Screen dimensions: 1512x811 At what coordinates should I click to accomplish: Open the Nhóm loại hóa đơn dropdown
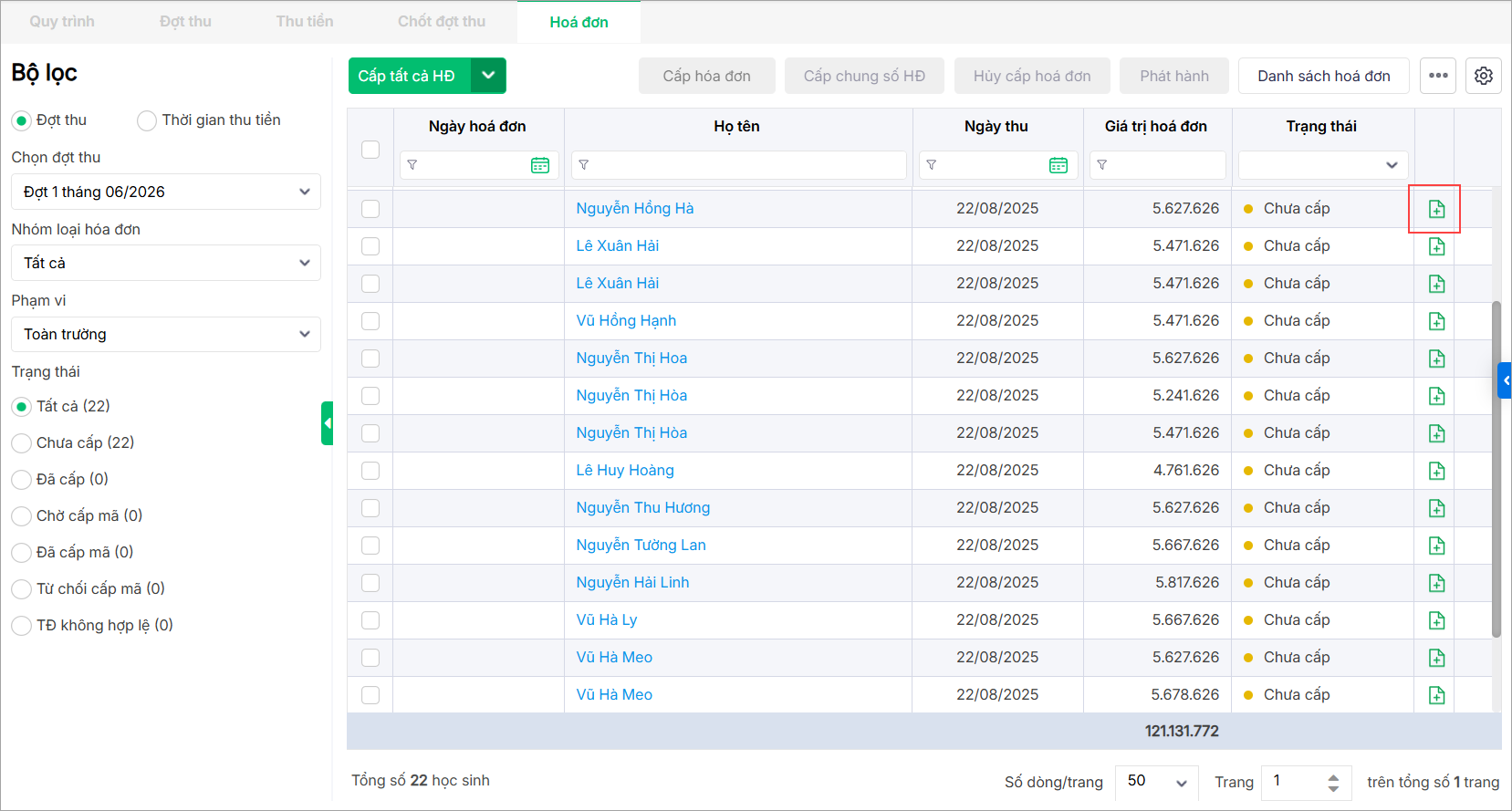(166, 263)
